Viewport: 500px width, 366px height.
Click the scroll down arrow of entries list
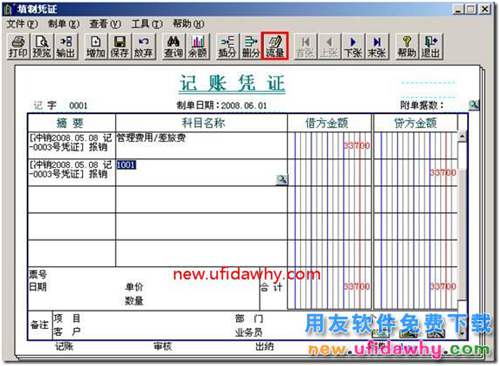click(x=462, y=333)
